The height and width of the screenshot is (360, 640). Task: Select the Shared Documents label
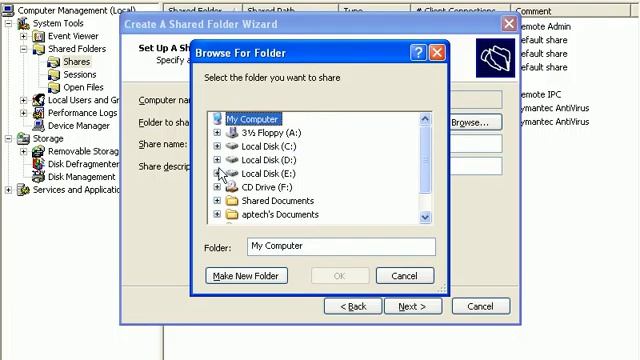(278, 201)
